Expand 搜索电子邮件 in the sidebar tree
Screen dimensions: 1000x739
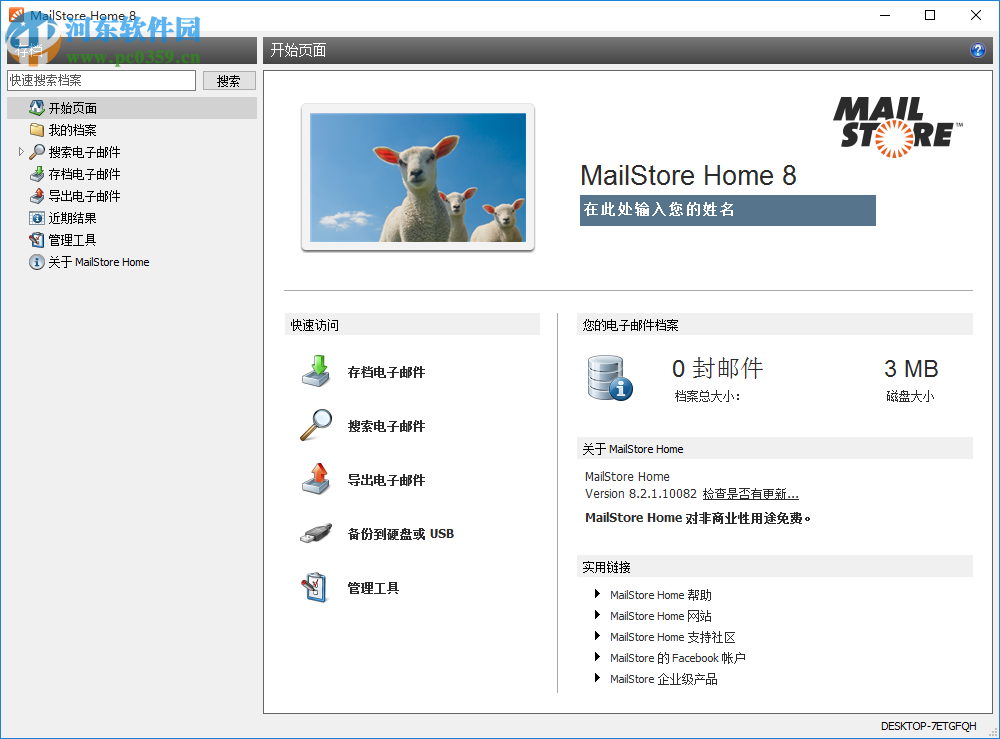tap(21, 152)
